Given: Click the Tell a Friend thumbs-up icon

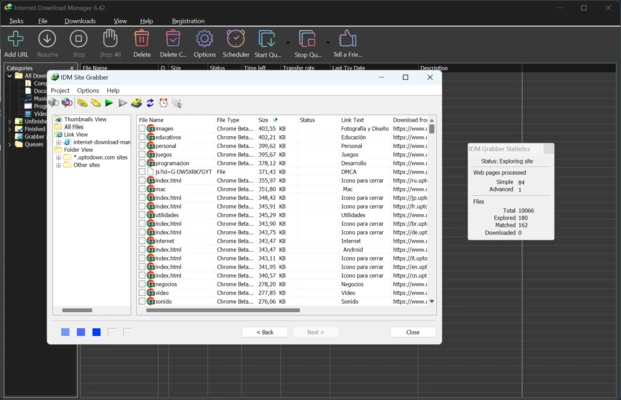Looking at the screenshot, I should [347, 39].
